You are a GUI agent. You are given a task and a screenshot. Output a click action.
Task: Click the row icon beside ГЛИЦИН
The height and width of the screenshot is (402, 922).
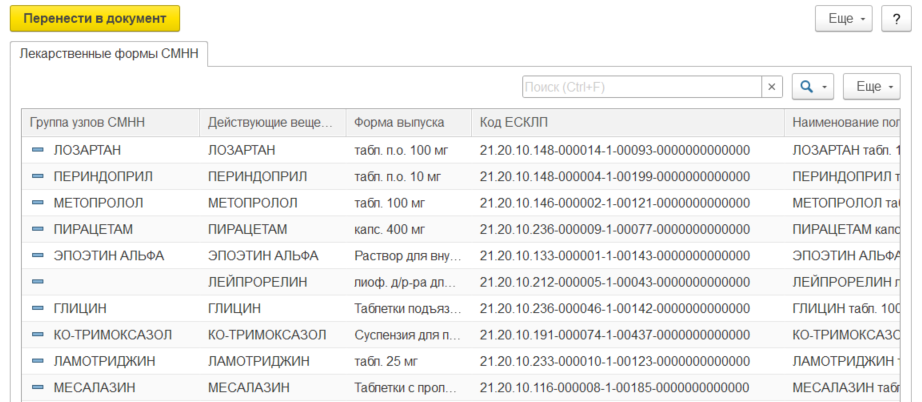pyautogui.click(x=39, y=308)
